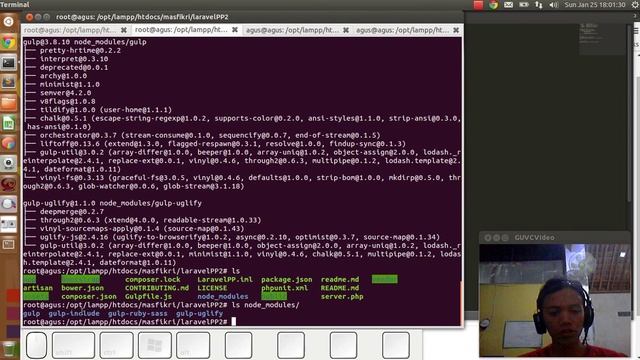Click the Terminal icon in the launcher

(9, 62)
